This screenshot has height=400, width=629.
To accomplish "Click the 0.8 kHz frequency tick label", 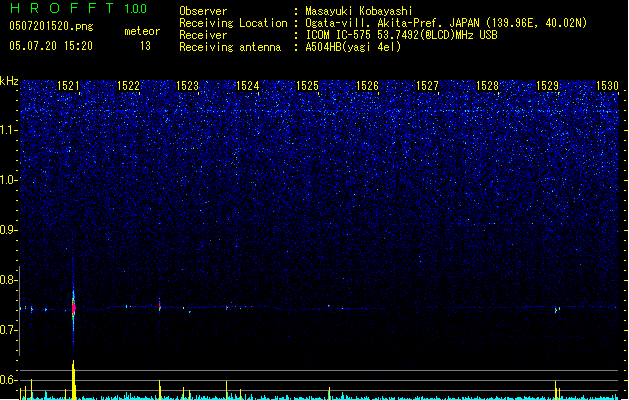I will (x=9, y=280).
